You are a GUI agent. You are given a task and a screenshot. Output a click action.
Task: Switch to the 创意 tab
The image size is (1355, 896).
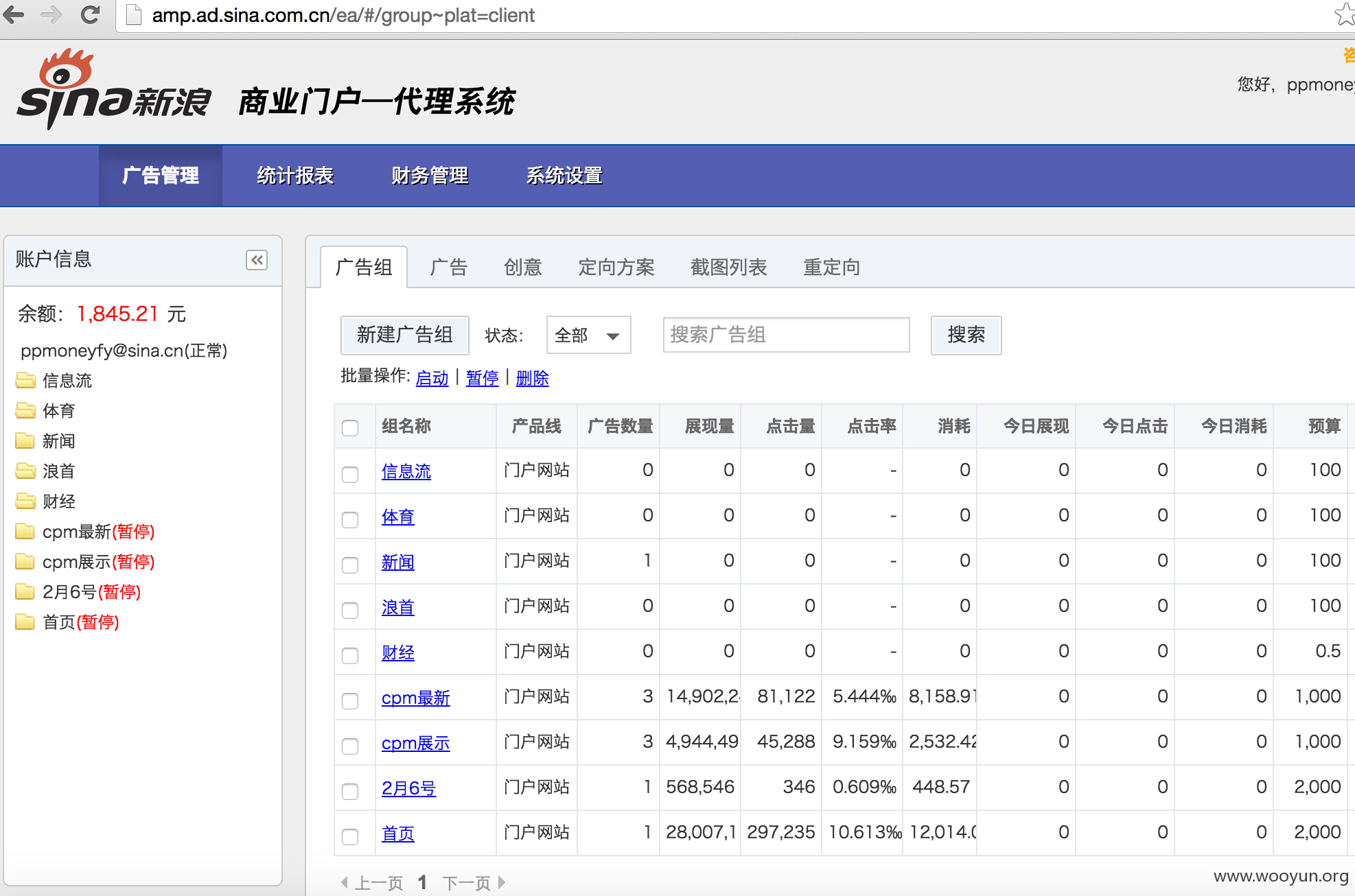tap(523, 267)
